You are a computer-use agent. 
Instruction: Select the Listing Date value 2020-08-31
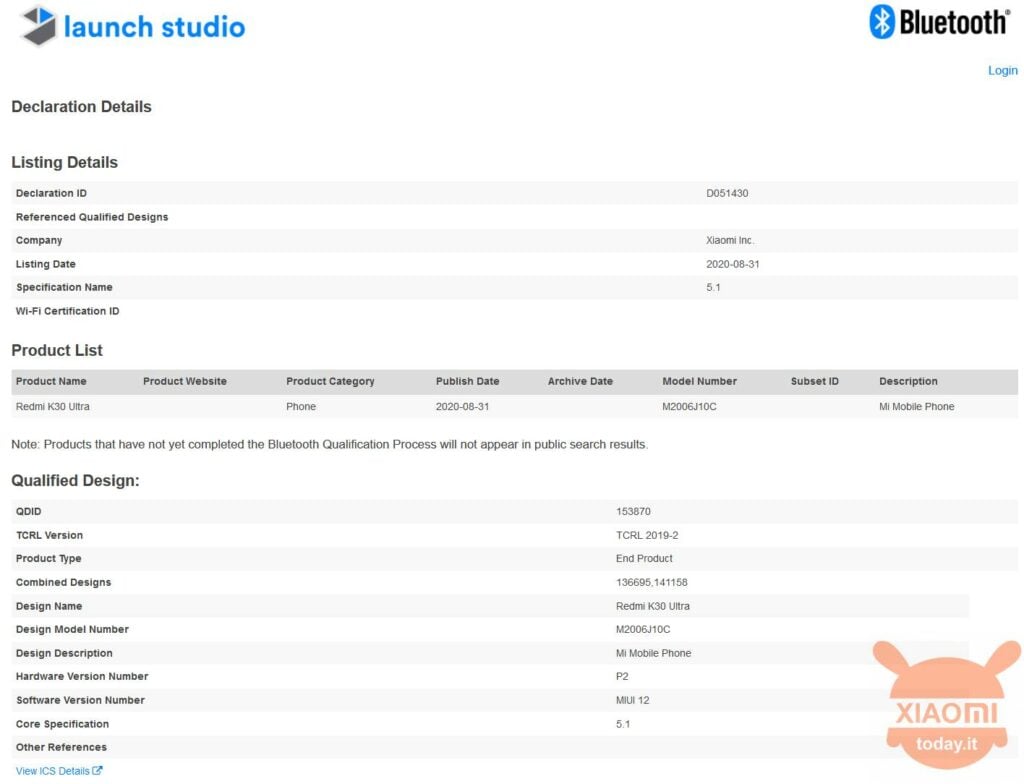tap(732, 264)
